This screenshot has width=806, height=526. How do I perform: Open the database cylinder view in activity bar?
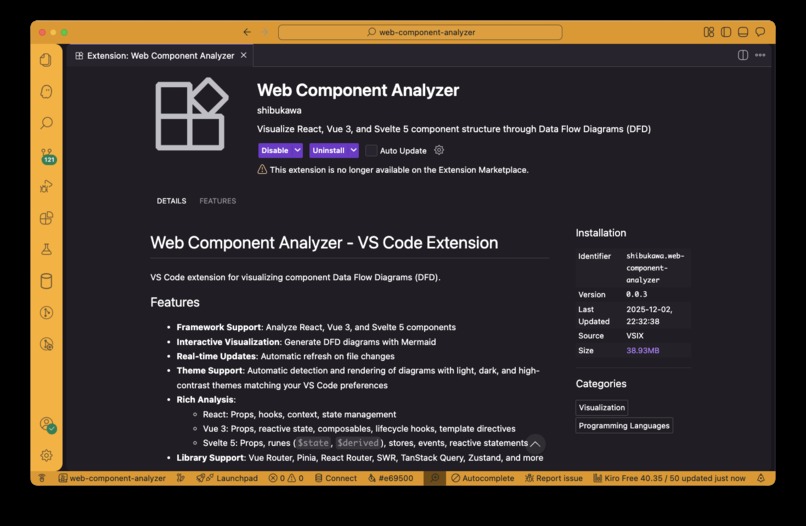click(x=46, y=281)
